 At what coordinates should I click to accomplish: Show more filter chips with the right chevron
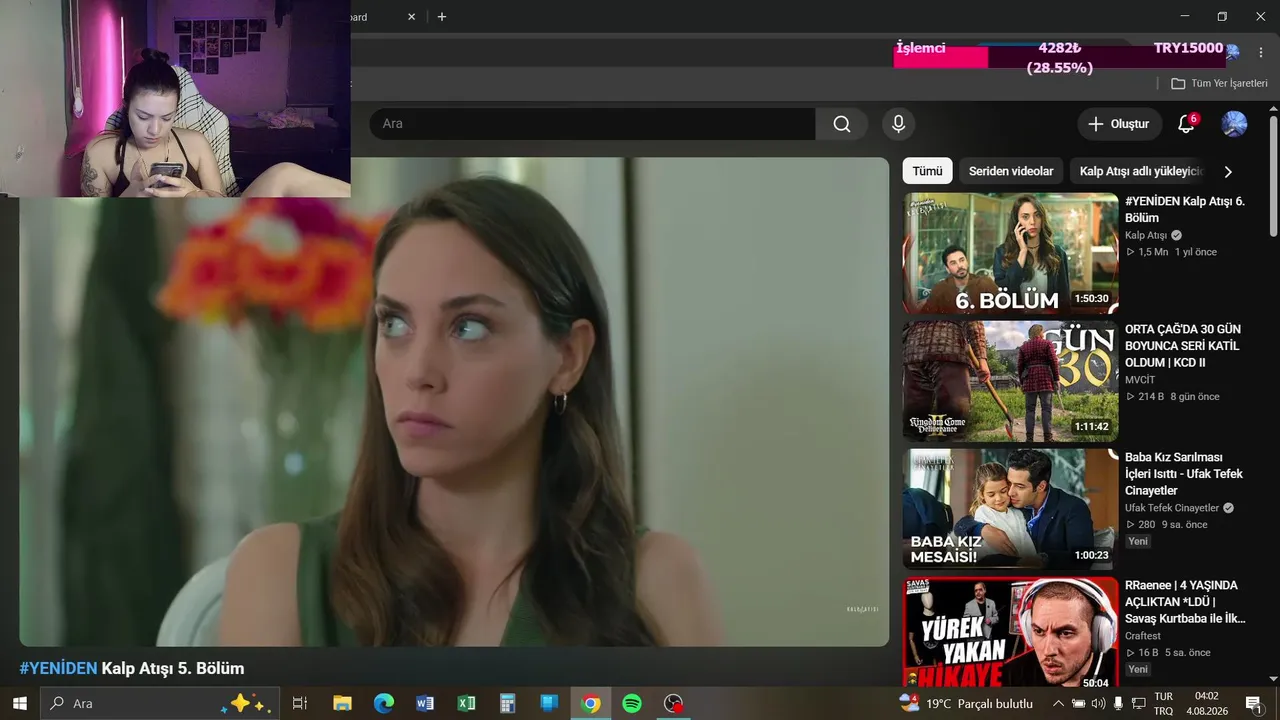(x=1228, y=171)
